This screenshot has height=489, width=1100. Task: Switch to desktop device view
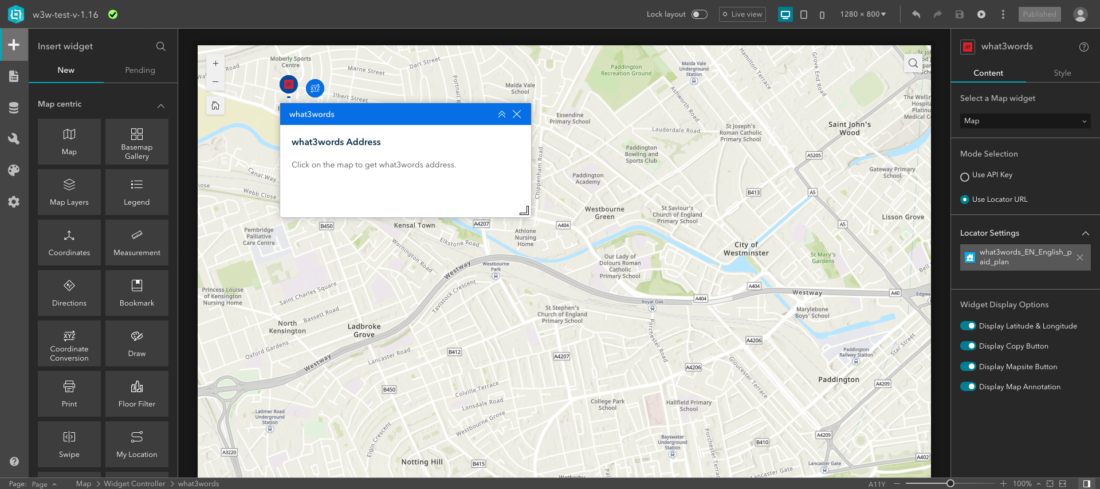click(x=785, y=14)
